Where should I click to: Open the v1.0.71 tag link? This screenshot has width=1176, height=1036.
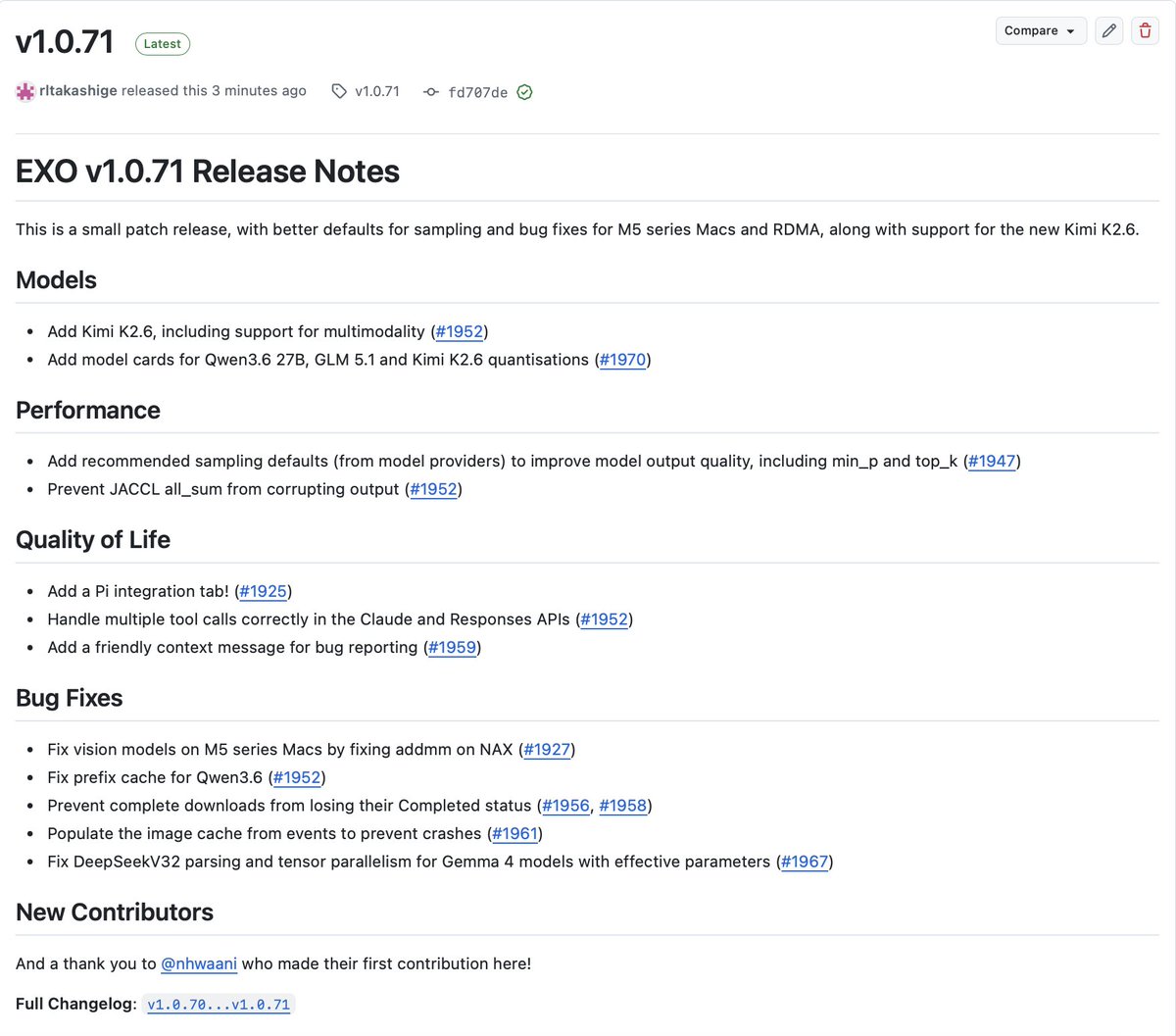(377, 91)
